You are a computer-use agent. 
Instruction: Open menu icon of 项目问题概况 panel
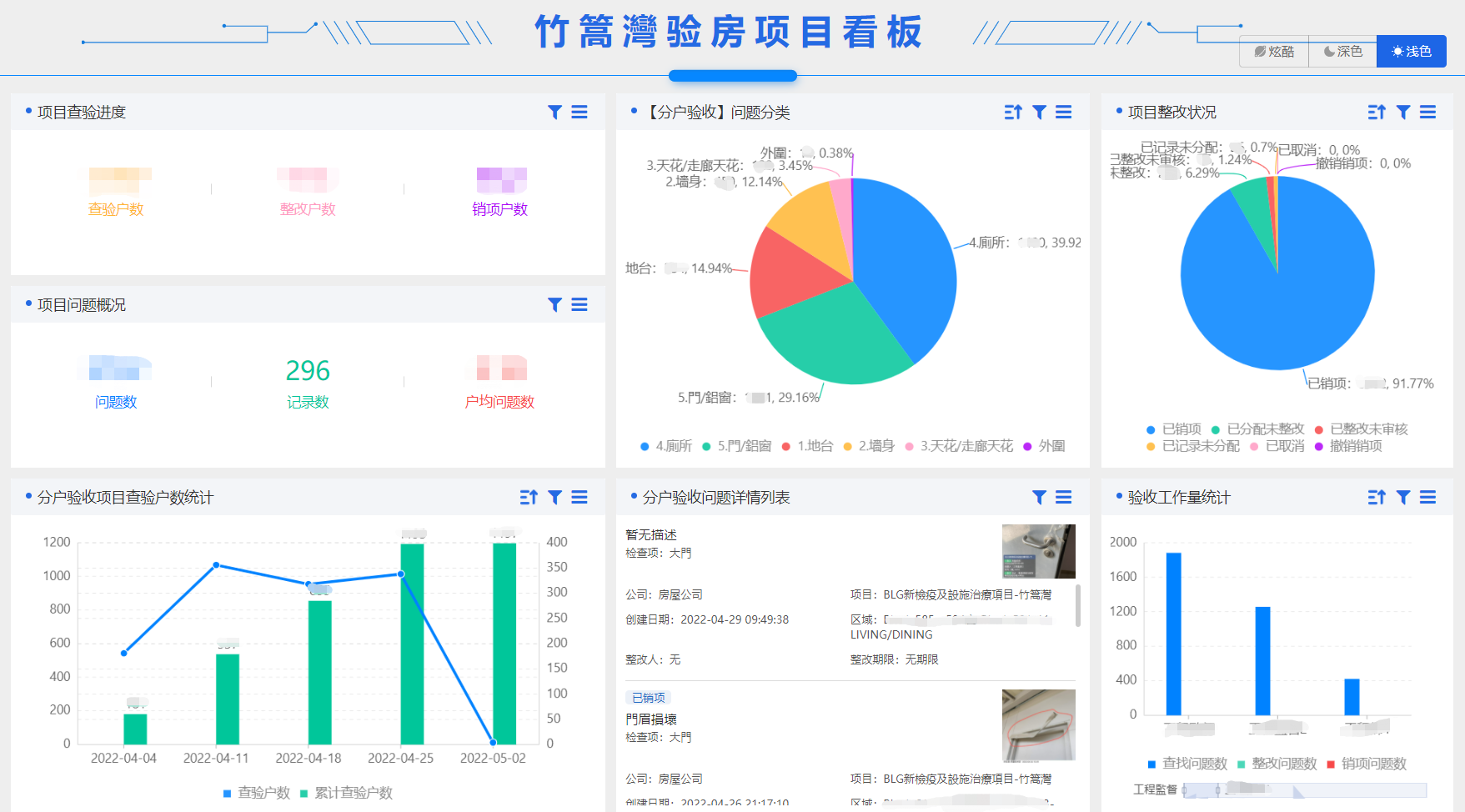(x=579, y=305)
